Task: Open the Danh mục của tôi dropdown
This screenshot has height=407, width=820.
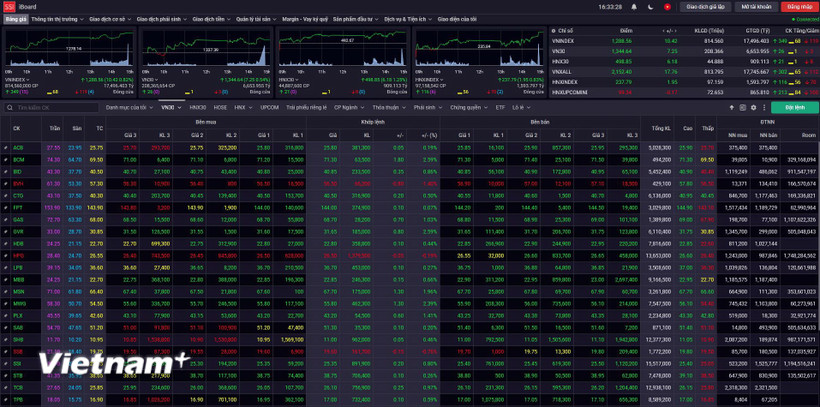Action: coord(130,107)
